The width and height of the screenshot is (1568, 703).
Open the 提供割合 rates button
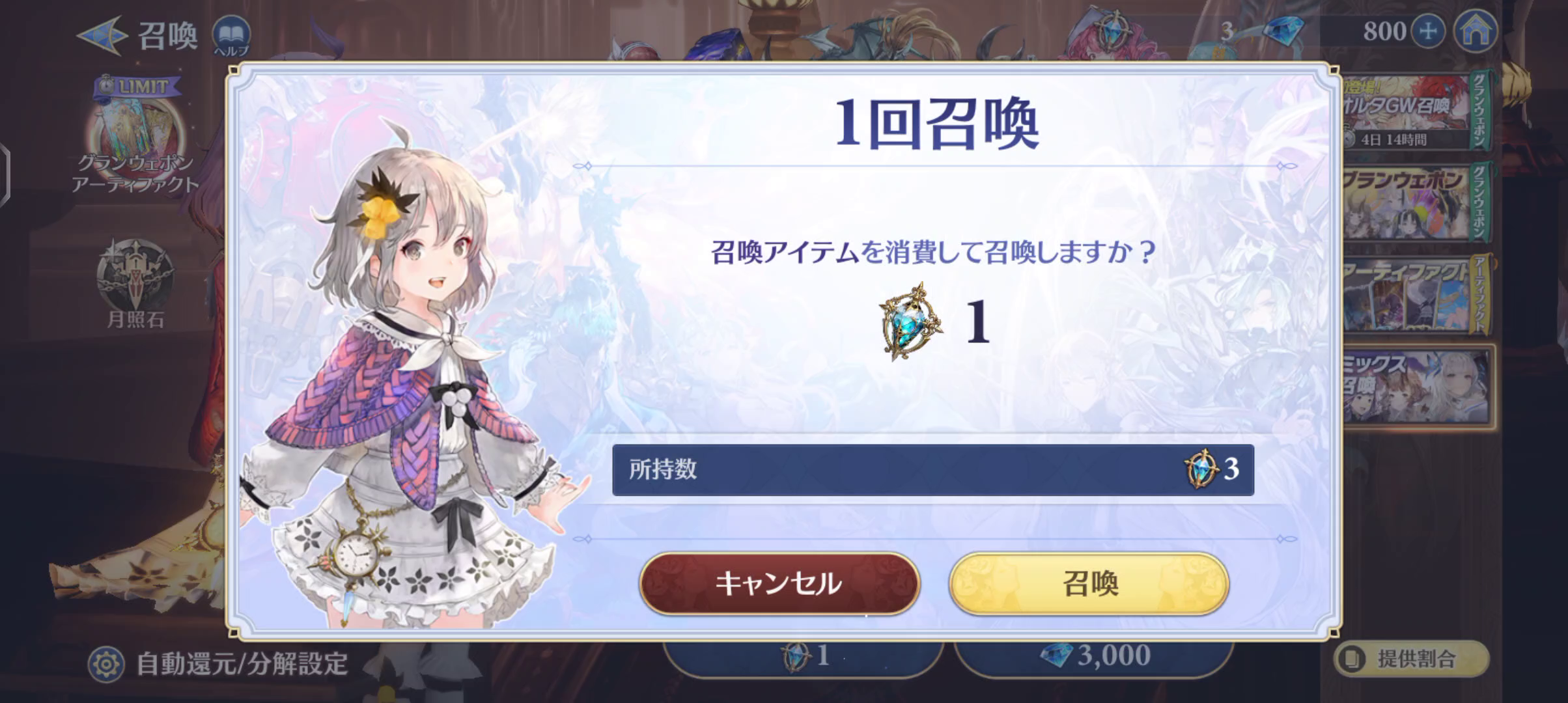tap(1411, 659)
